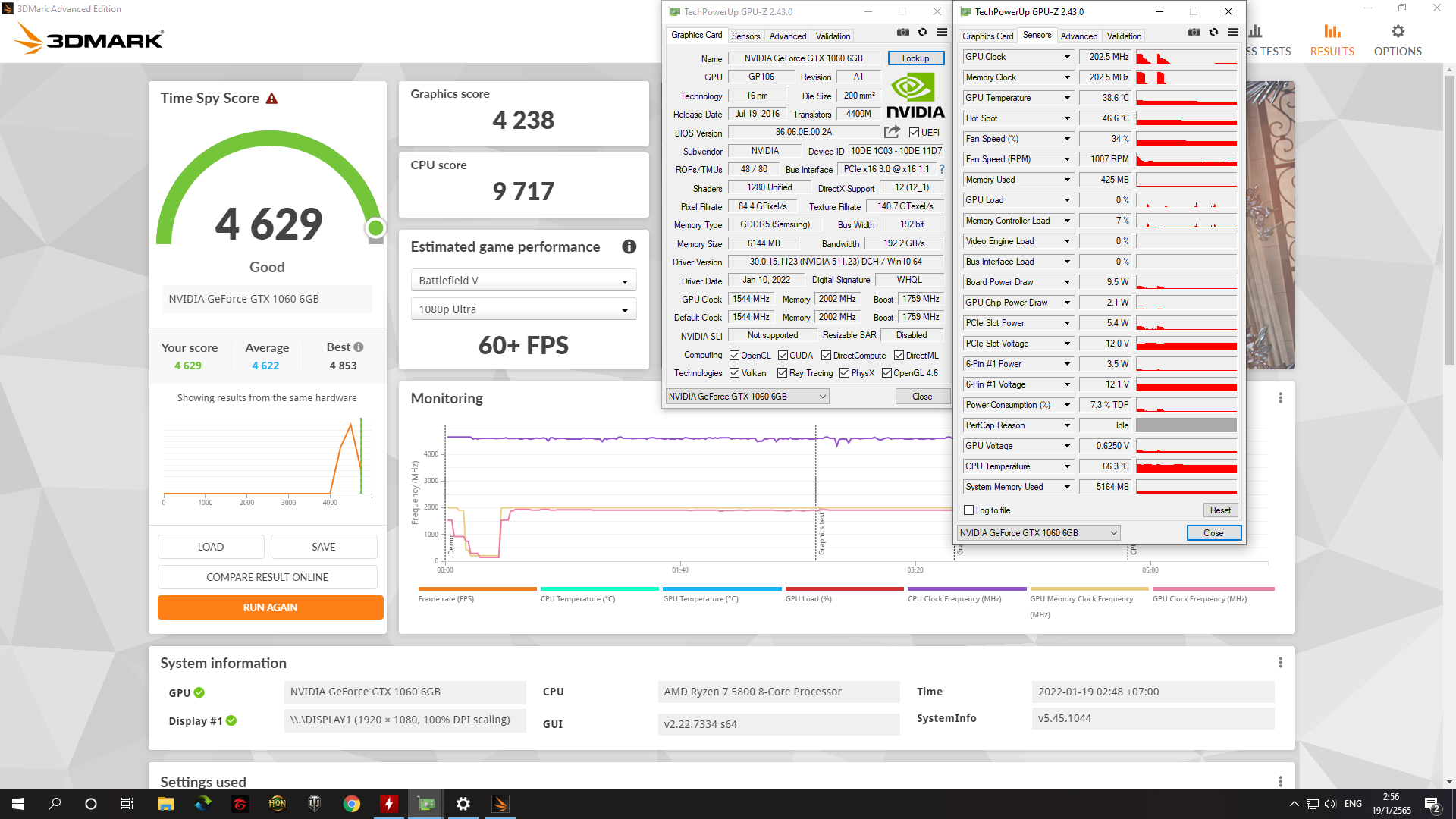1456x819 pixels.
Task: Switch to the Sensors tab in GPU-Z
Action: [745, 36]
